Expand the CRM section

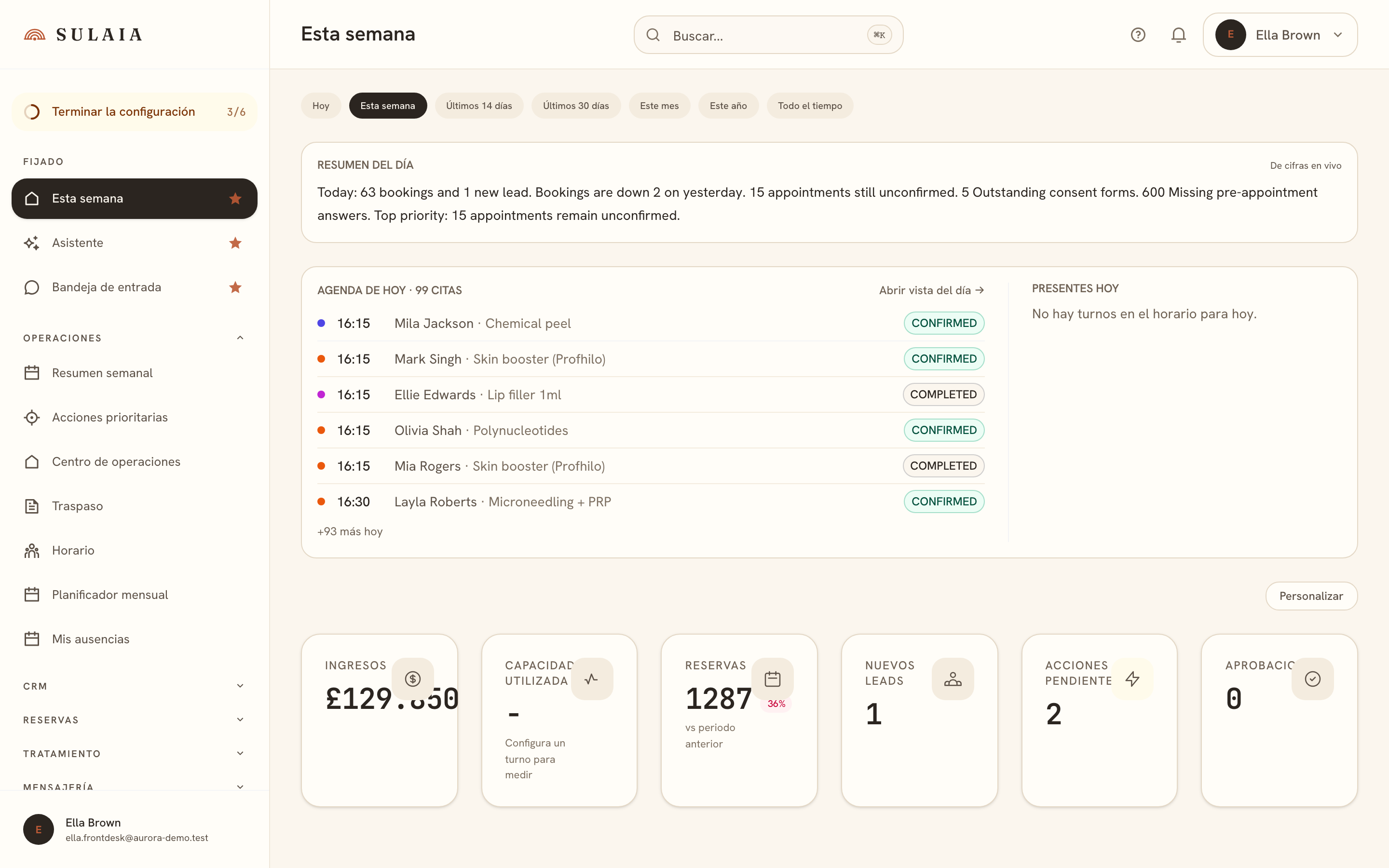240,685
